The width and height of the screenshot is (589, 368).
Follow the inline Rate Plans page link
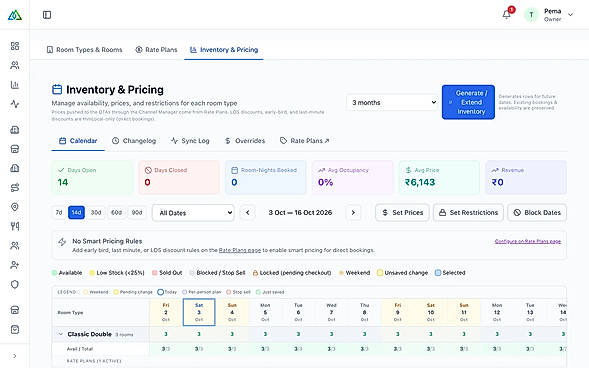click(240, 250)
